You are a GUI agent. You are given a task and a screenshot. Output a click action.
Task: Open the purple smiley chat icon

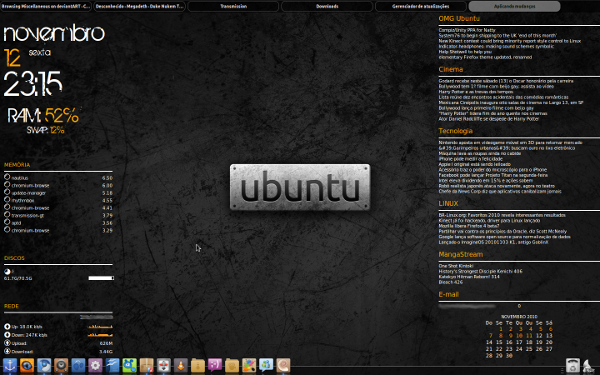tap(215, 365)
